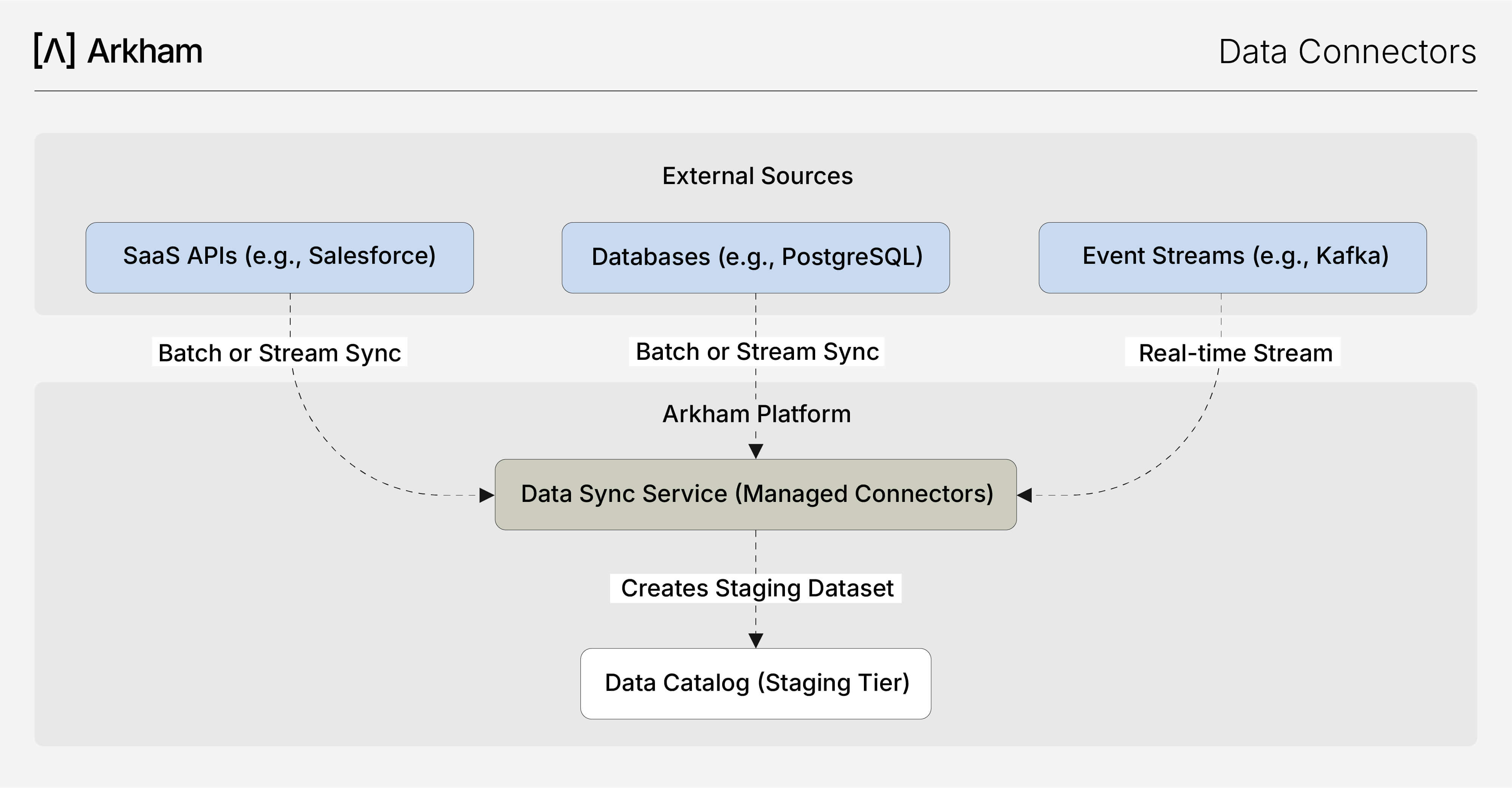Screen dimensions: 1512x788
Task: Select the Data Sync Service (Managed Connectors) node
Action: (755, 494)
